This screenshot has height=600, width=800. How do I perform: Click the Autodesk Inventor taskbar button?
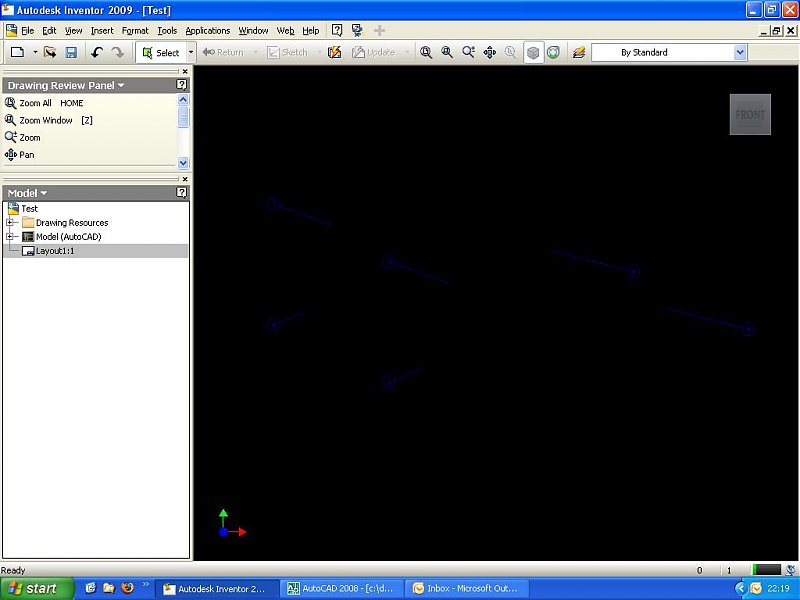coord(216,588)
